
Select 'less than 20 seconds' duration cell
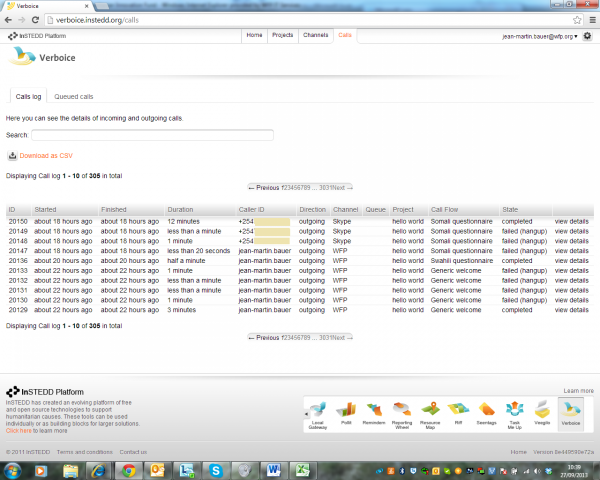(199, 251)
